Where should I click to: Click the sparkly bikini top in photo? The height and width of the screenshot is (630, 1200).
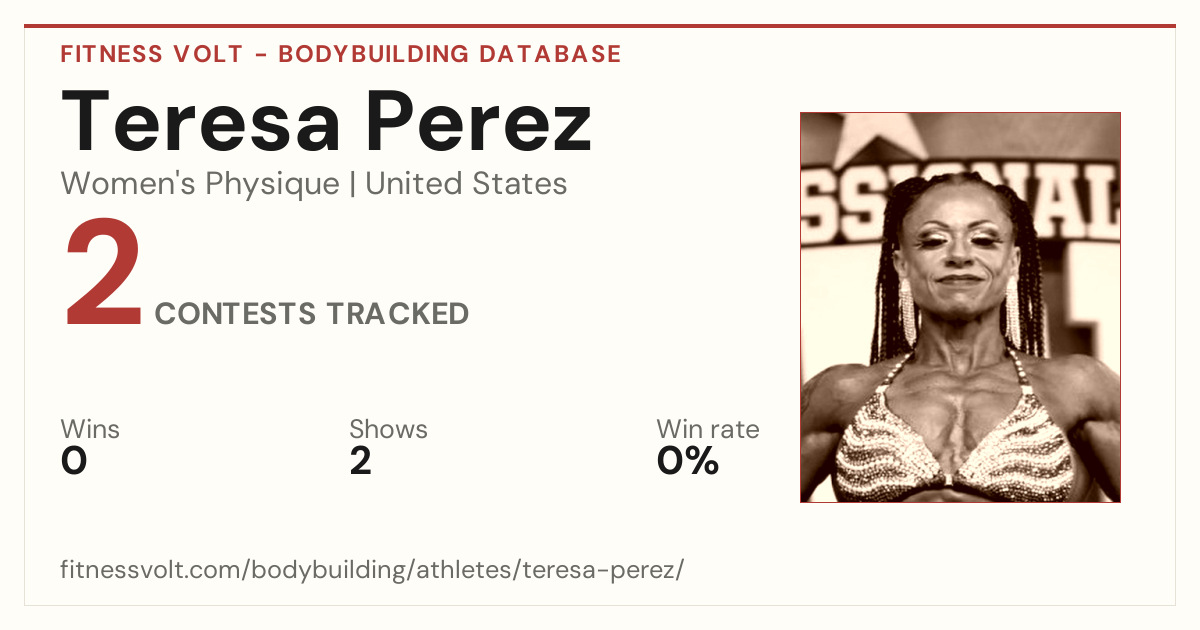(x=957, y=445)
